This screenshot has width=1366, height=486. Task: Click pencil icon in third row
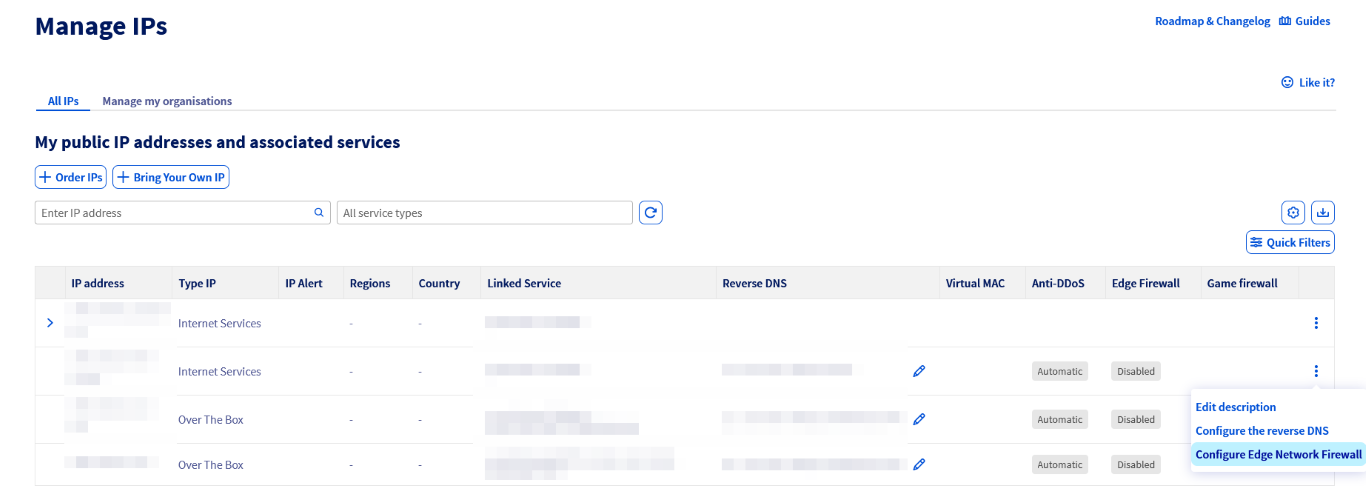(919, 419)
